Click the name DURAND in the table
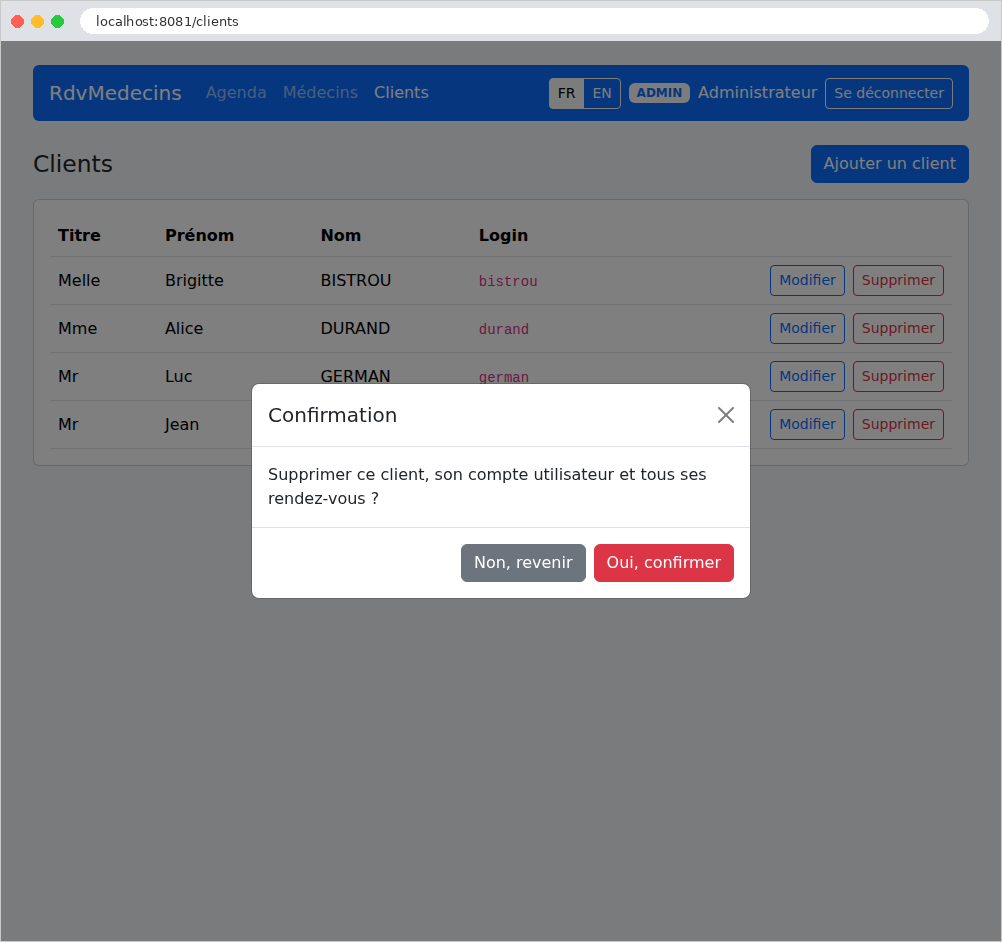Viewport: 1002px width, 942px height. 355,328
